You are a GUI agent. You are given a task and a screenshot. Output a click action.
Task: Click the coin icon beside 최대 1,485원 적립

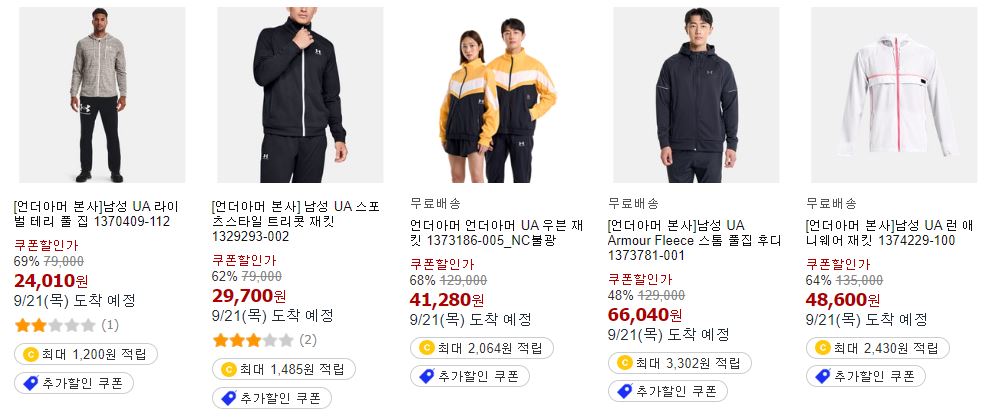click(x=229, y=370)
